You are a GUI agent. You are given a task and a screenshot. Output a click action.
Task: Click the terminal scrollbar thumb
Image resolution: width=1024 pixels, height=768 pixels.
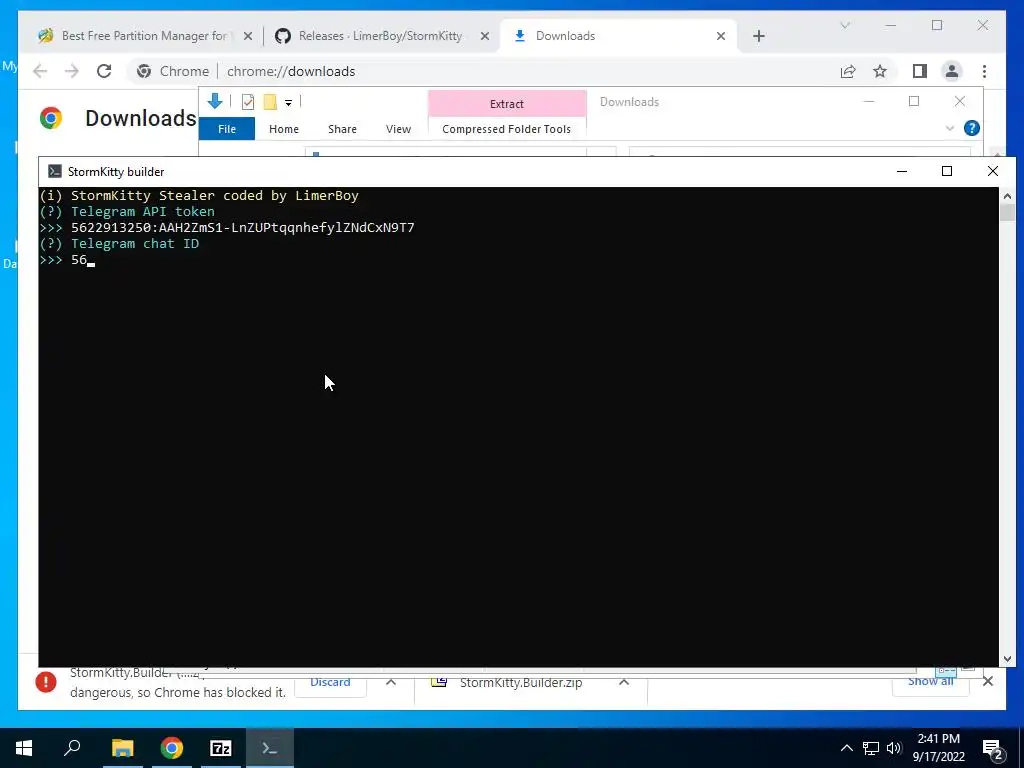coord(1007,213)
